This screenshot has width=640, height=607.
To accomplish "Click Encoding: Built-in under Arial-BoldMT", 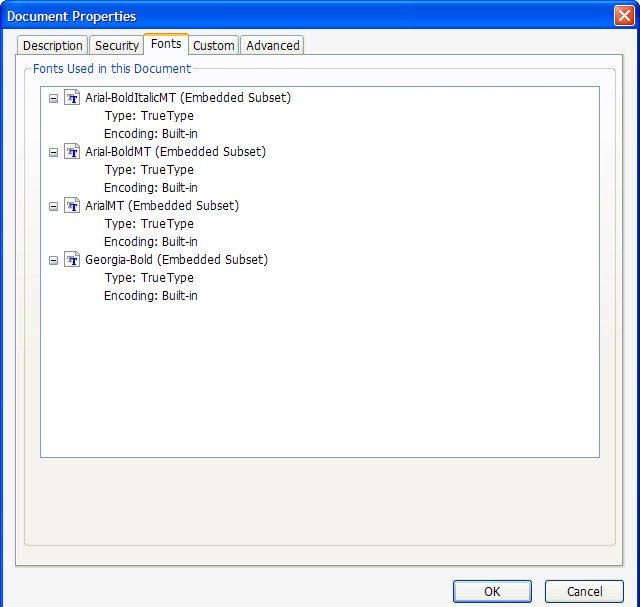I will 151,187.
